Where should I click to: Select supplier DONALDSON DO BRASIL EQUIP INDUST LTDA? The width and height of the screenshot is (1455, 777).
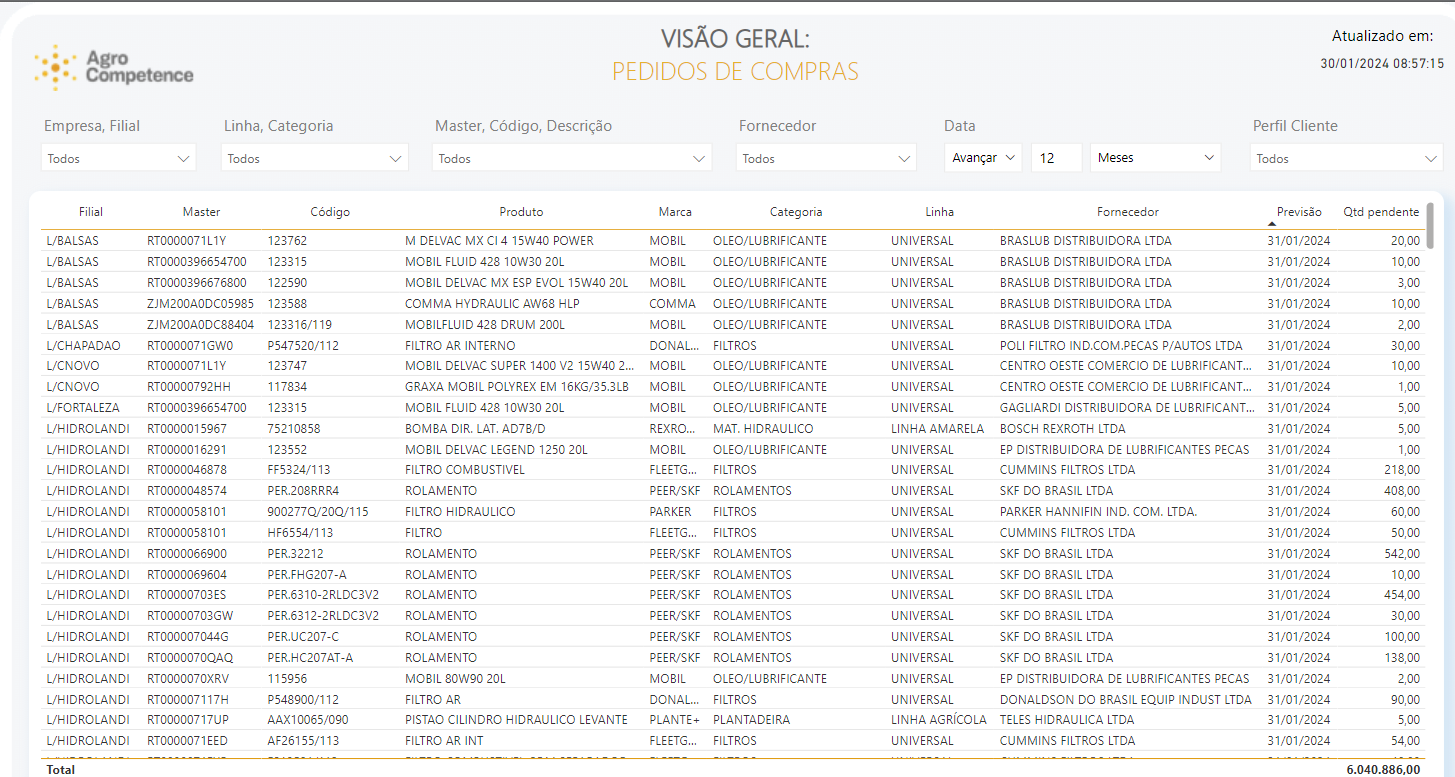point(1126,700)
